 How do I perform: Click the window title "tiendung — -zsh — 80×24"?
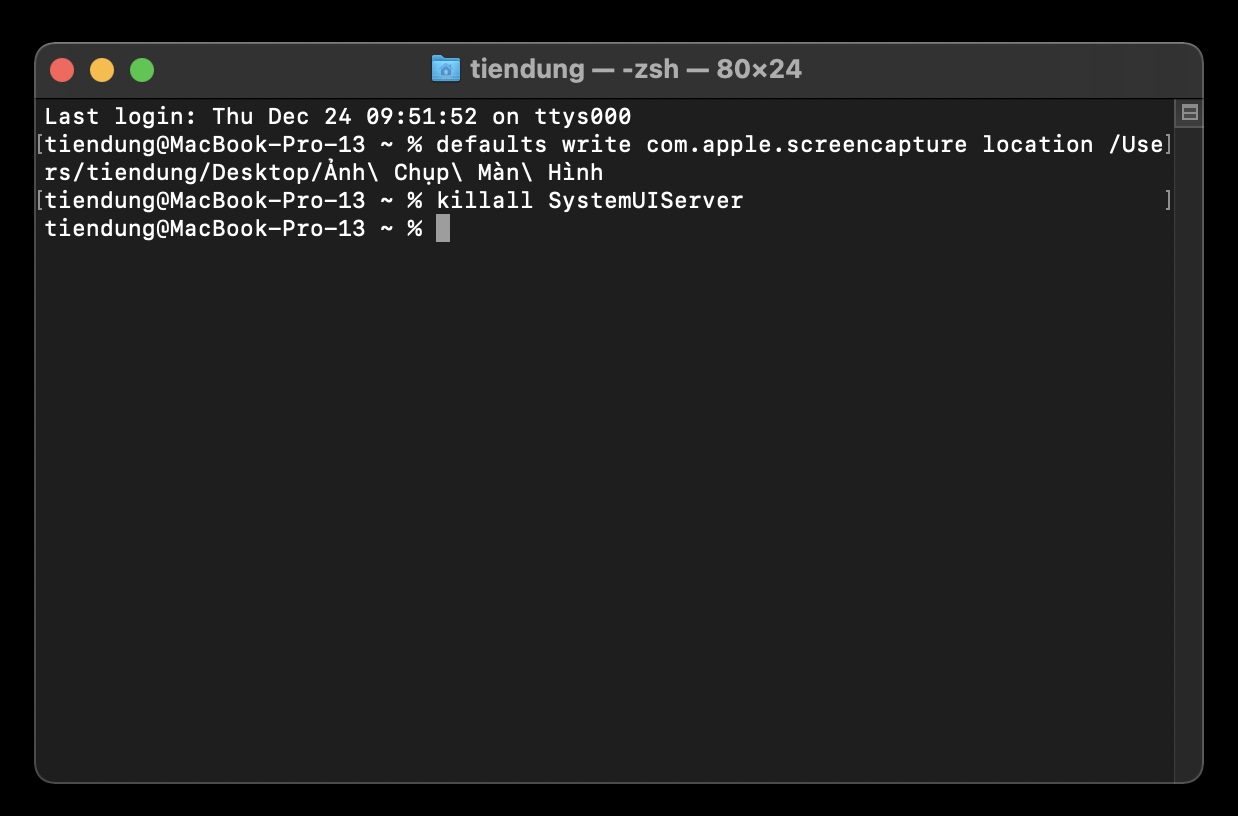(636, 69)
